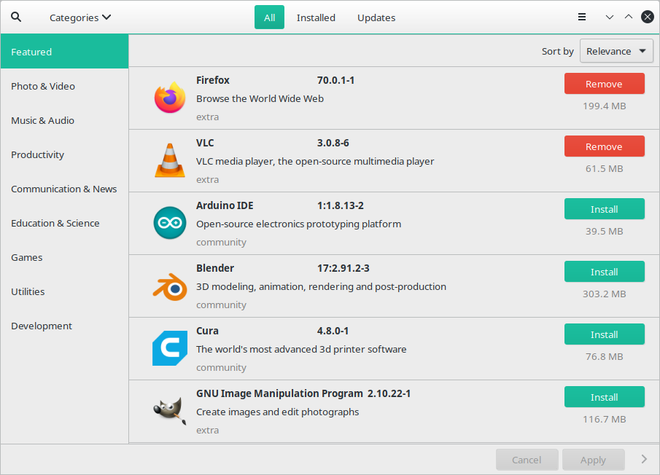Click GNU Image Manipulation Program title
The height and width of the screenshot is (475, 660).
click(x=279, y=394)
